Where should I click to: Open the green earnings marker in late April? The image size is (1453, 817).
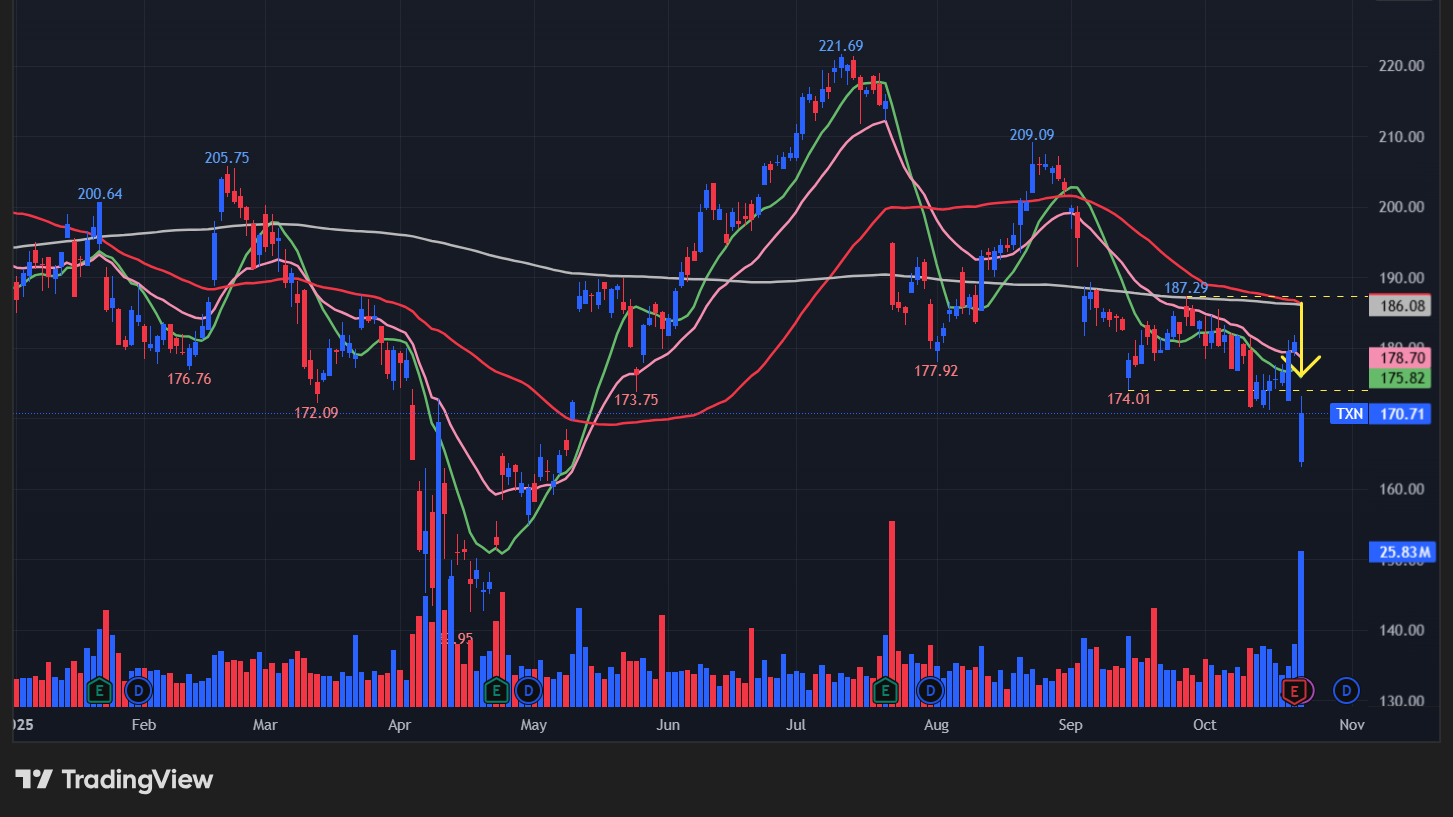pyautogui.click(x=495, y=690)
